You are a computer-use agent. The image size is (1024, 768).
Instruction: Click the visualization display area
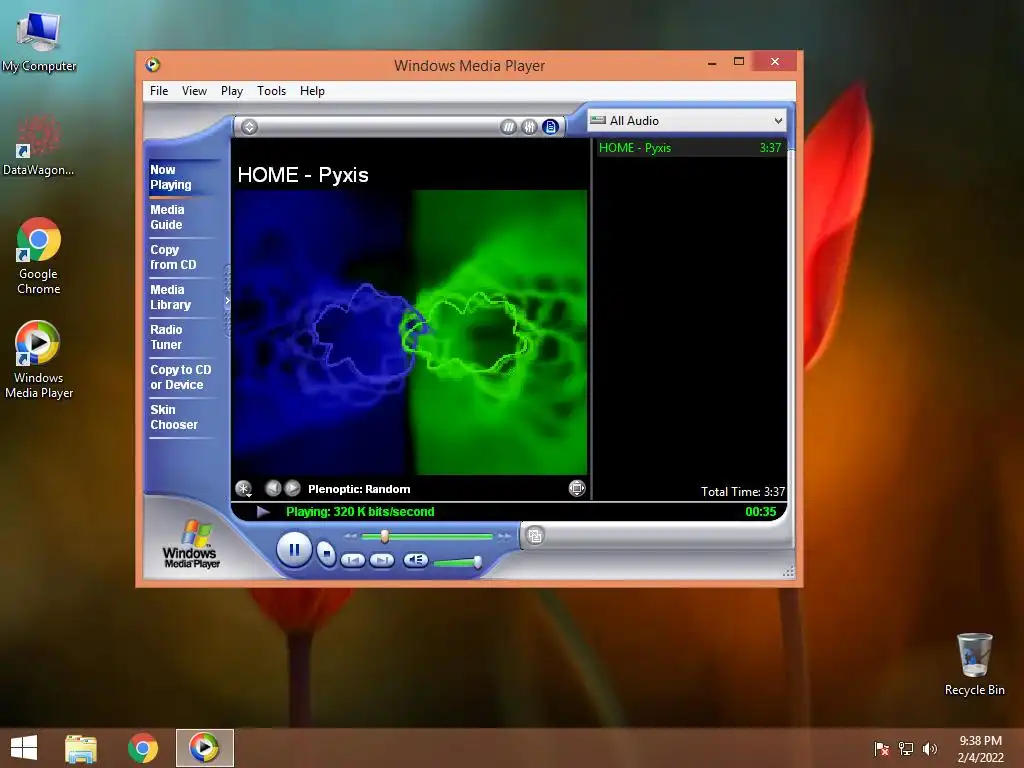(410, 332)
